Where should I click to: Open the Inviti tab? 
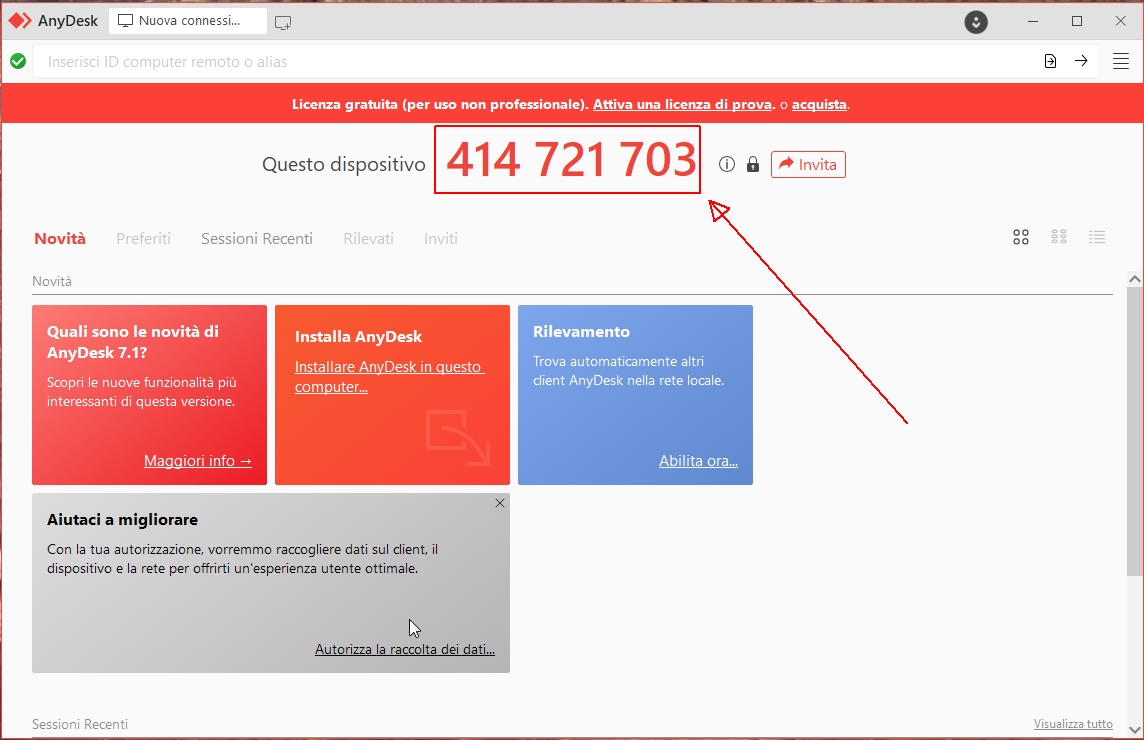(x=441, y=239)
